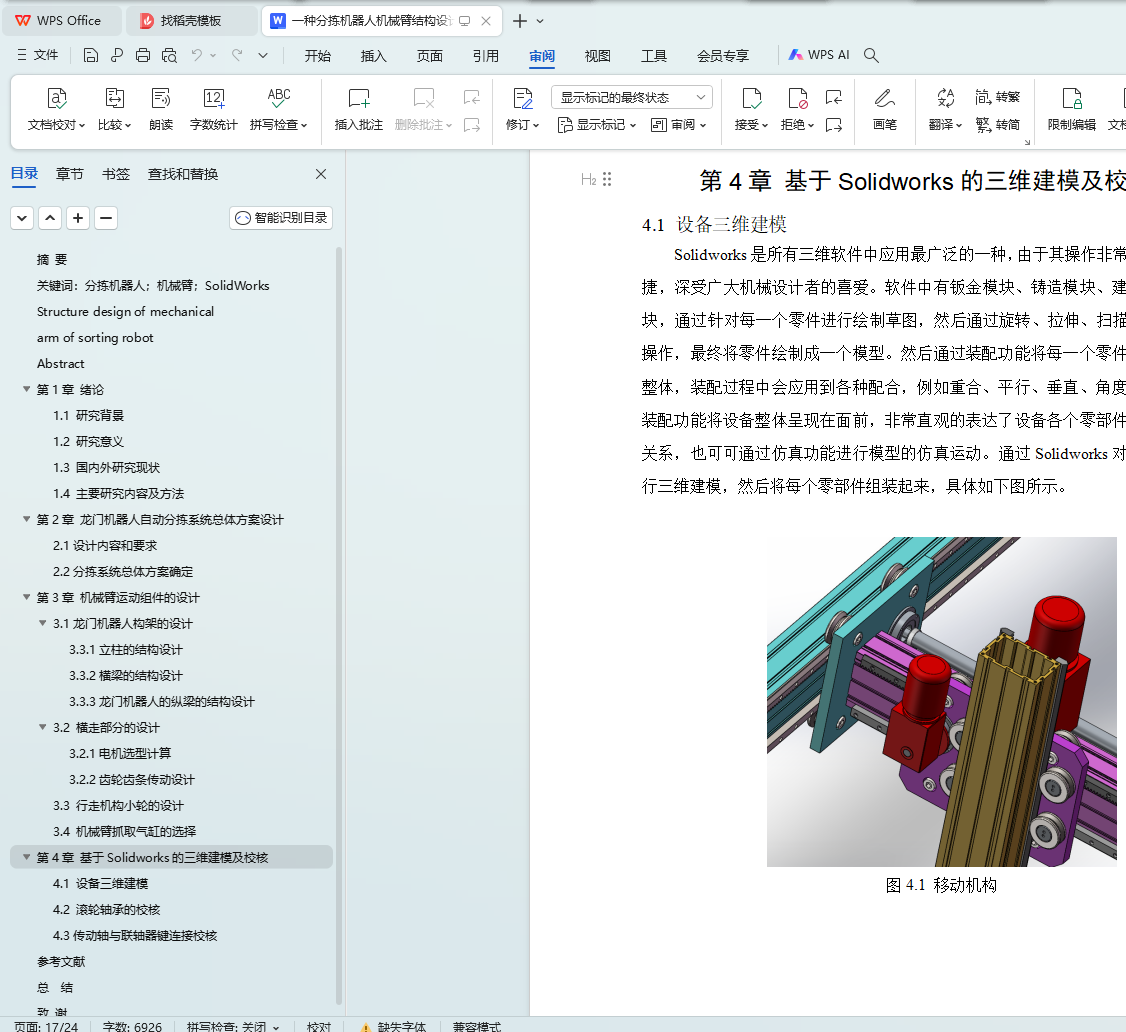Jump to next change icon
Image resolution: width=1126 pixels, height=1032 pixels.
pos(833,125)
